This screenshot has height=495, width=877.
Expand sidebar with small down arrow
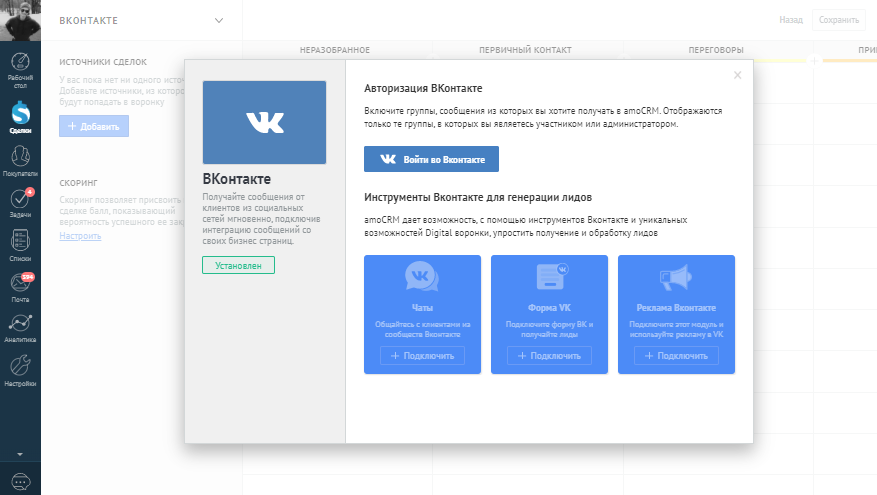tap(20, 454)
